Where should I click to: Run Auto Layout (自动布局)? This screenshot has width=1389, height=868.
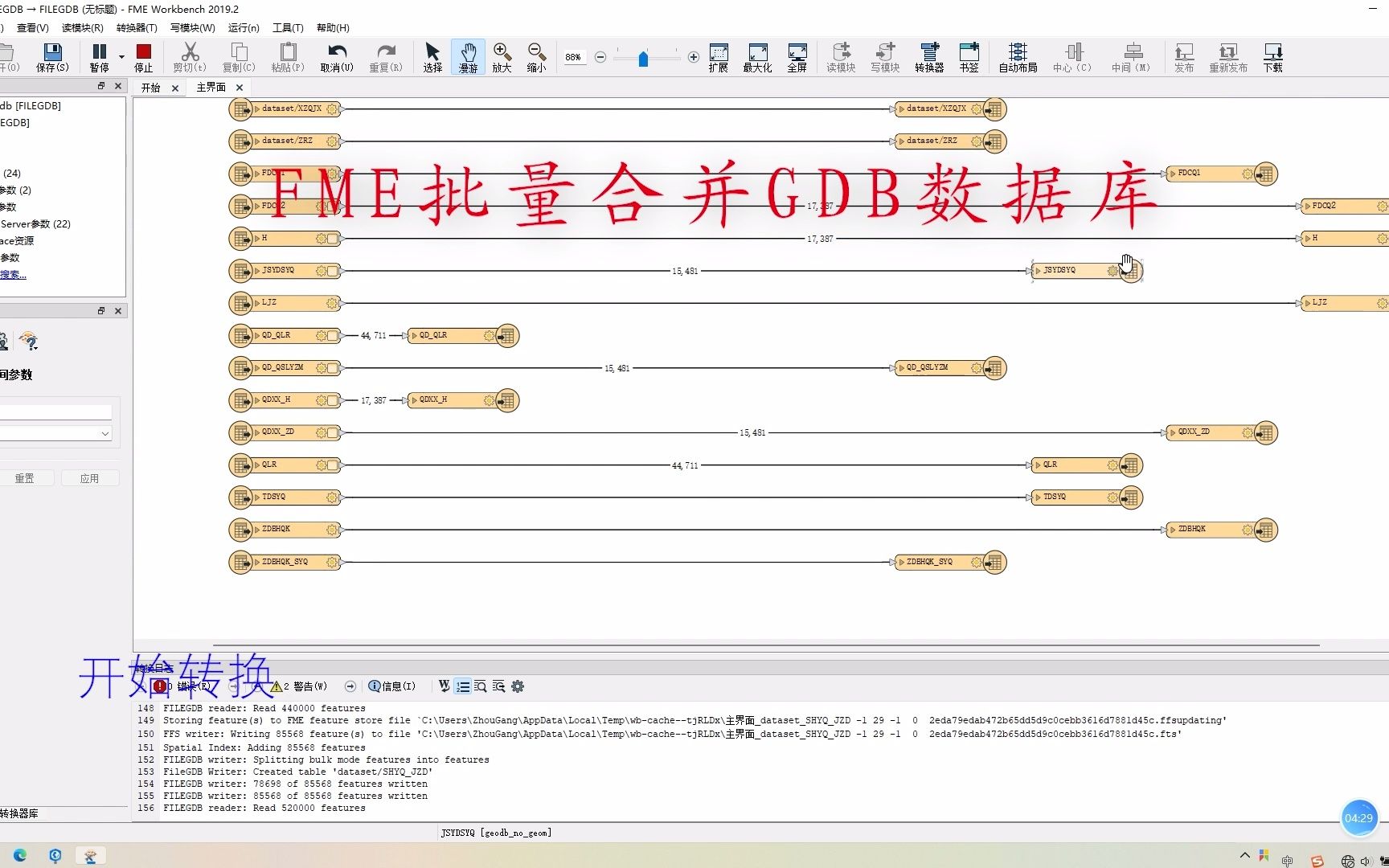[x=1018, y=58]
